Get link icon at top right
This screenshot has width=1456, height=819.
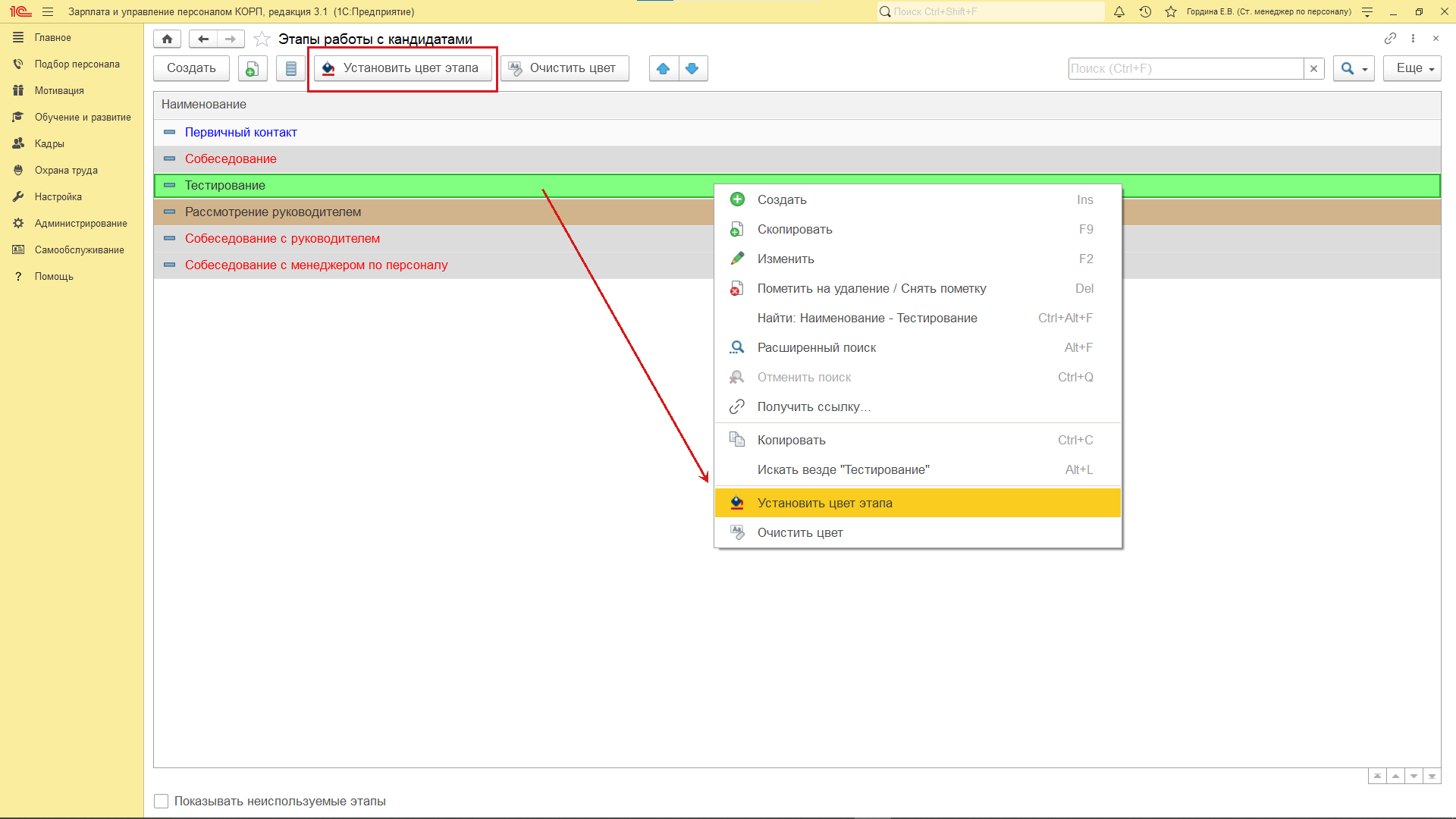[x=1390, y=38]
